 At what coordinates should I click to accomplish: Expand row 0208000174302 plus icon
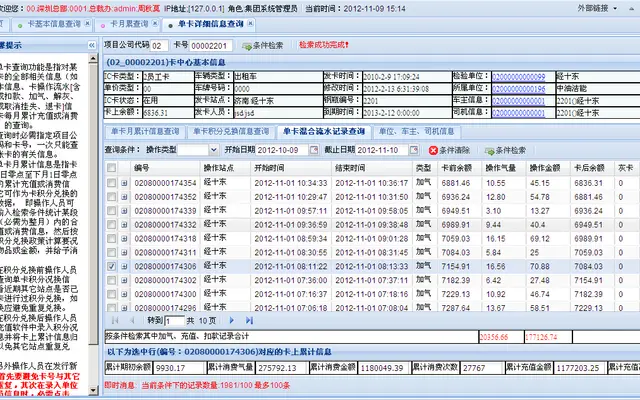(x=124, y=280)
